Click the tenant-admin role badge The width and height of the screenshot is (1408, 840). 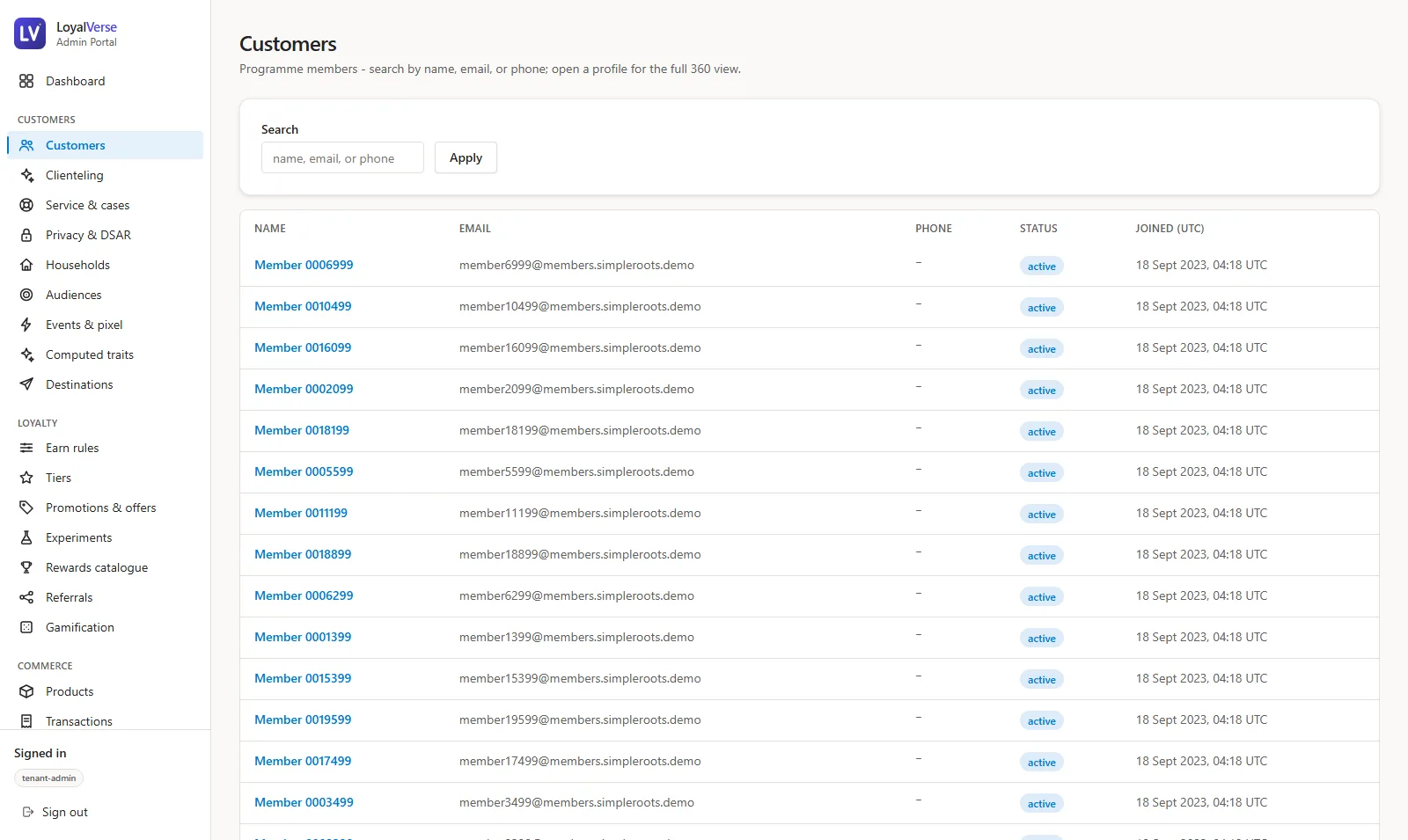click(x=48, y=778)
